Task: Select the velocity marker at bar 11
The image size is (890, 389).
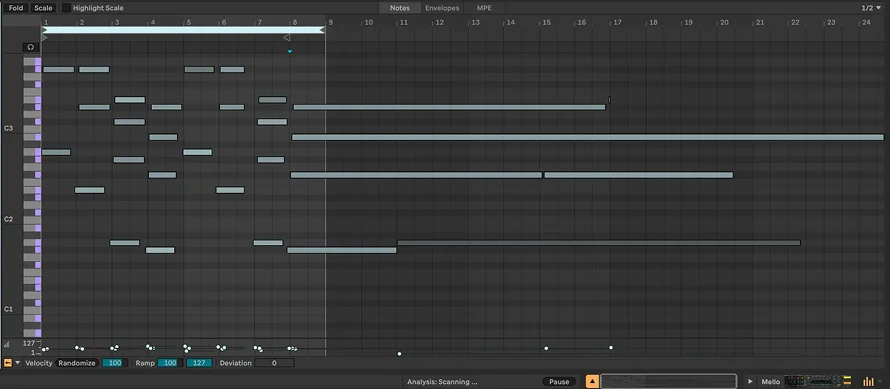Action: pos(399,354)
